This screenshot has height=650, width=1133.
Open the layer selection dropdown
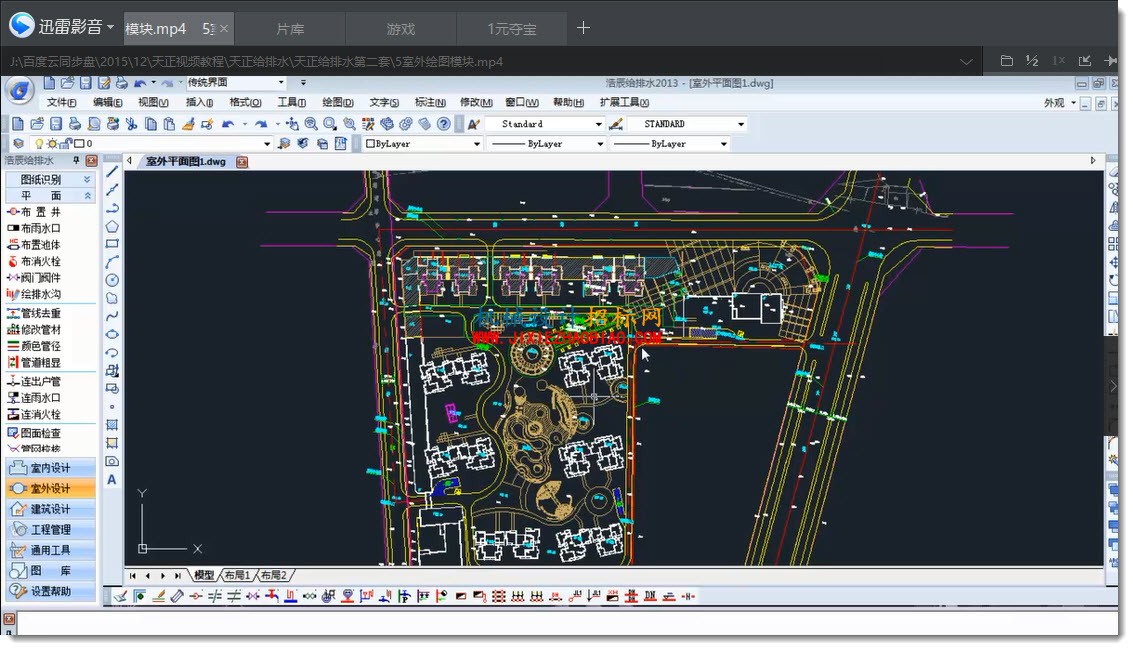pyautogui.click(x=267, y=144)
